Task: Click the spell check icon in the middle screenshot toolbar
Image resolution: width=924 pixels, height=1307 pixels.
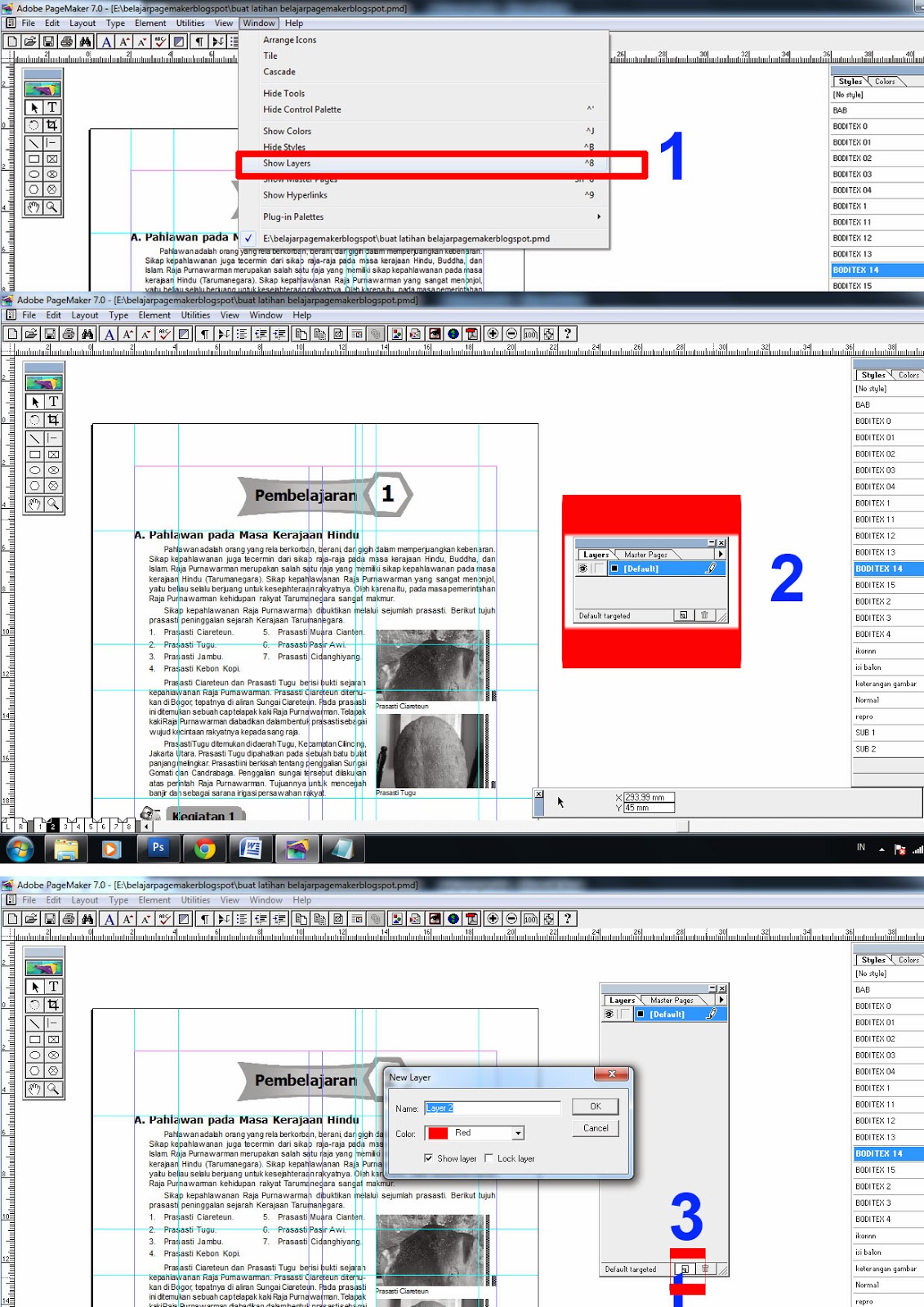Action: [x=165, y=333]
